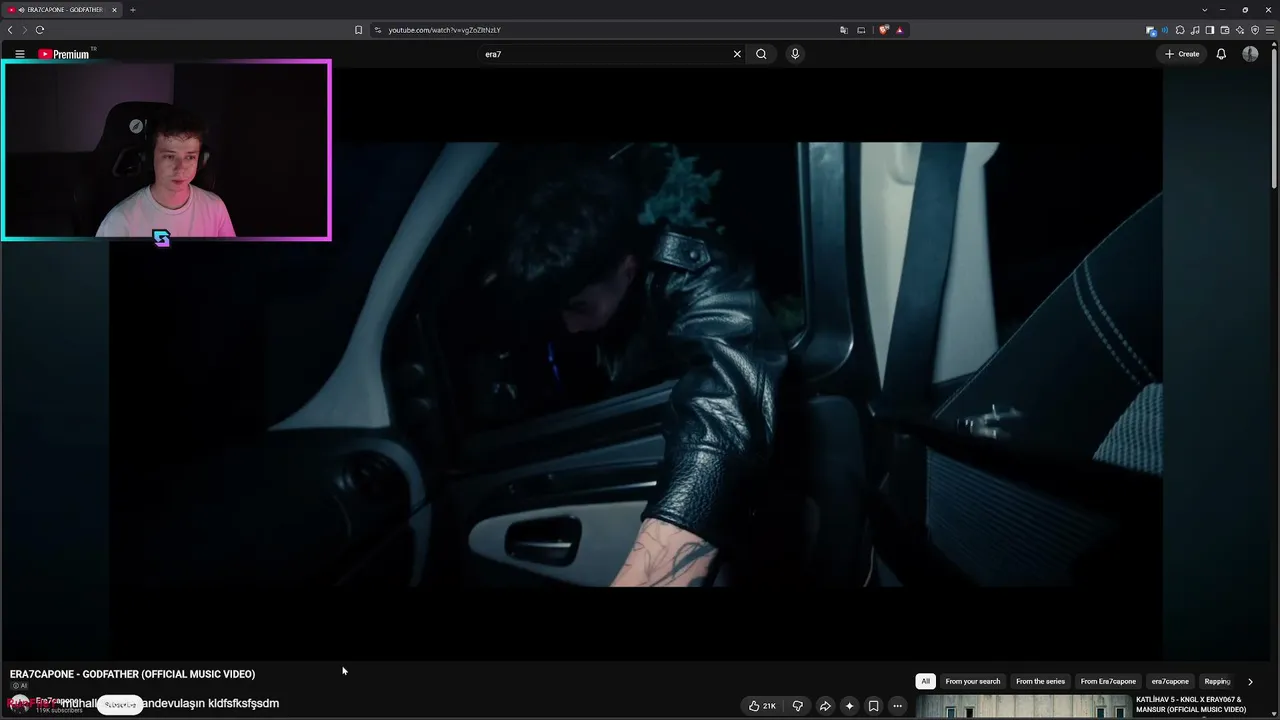
Task: View site settings for youtube.com
Action: [x=378, y=30]
